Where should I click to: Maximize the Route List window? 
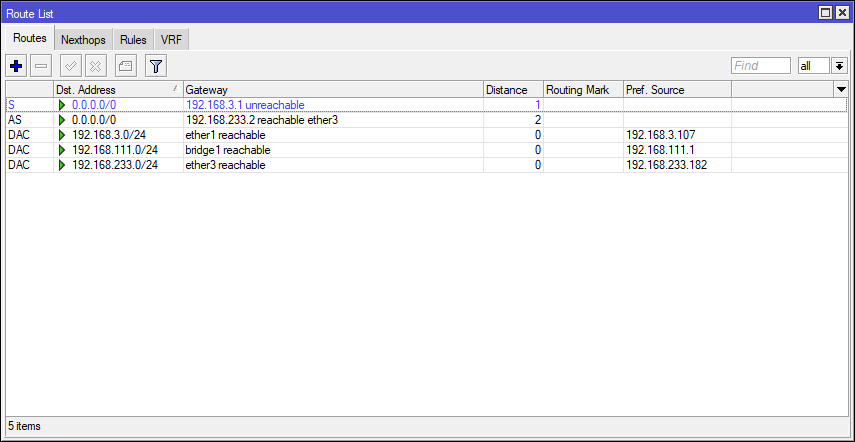tap(826, 13)
